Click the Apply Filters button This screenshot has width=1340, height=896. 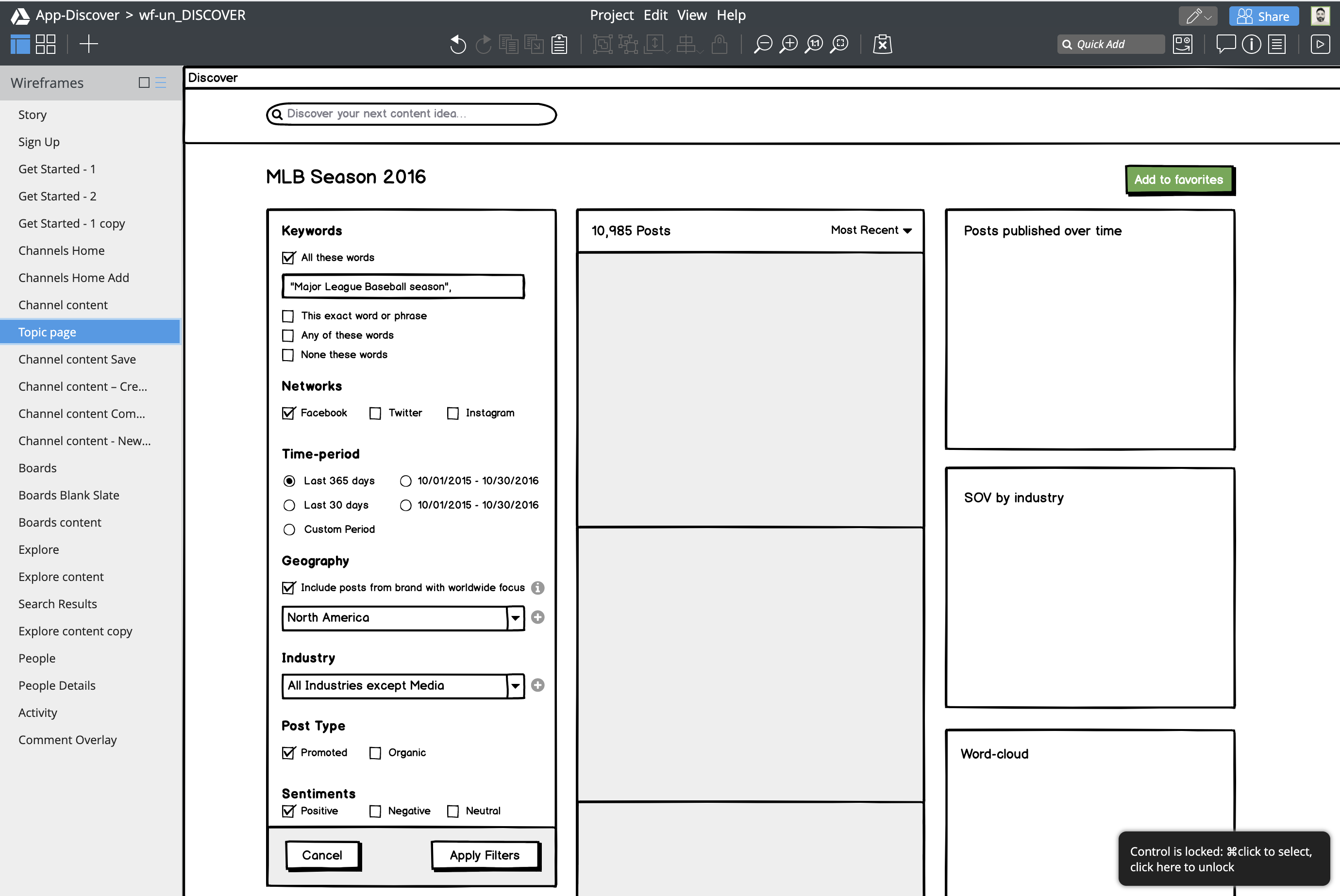click(485, 855)
